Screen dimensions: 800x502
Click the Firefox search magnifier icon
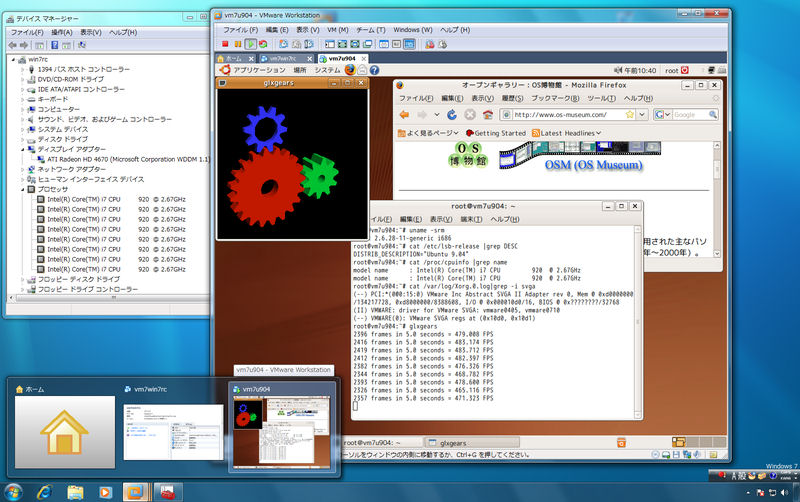click(x=713, y=115)
